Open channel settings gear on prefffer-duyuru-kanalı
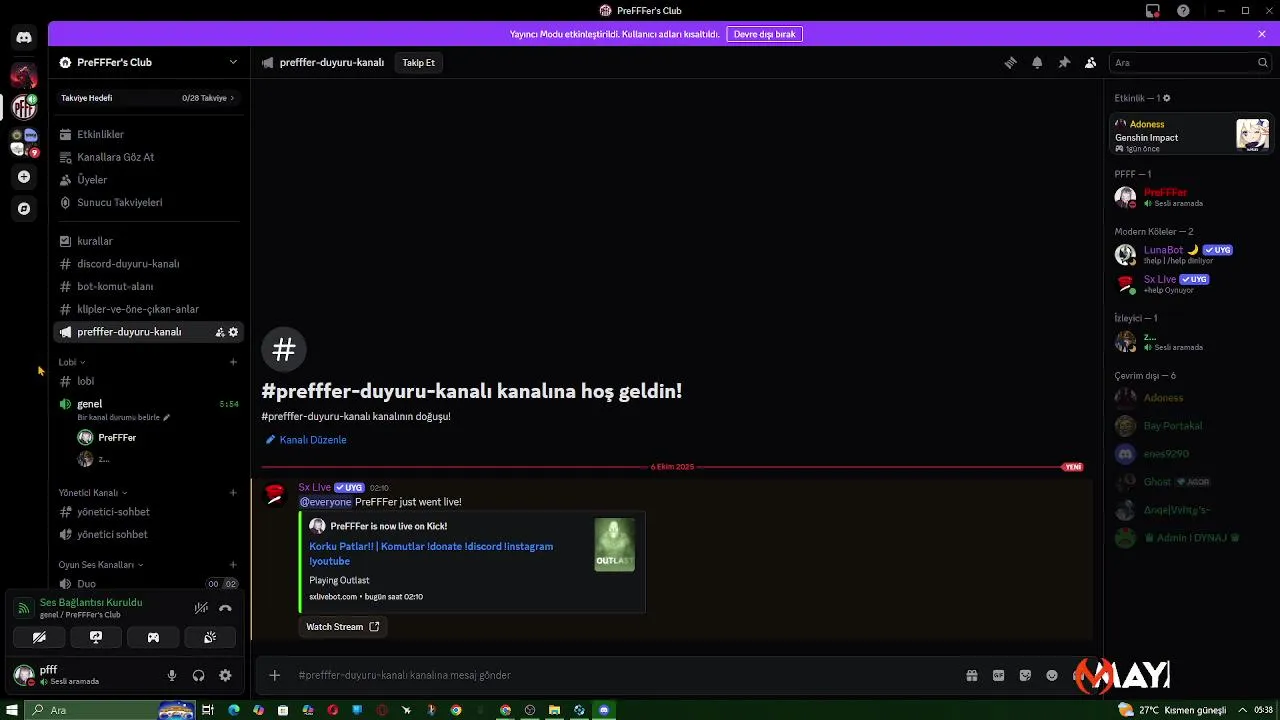The width and height of the screenshot is (1280, 720). (x=234, y=332)
